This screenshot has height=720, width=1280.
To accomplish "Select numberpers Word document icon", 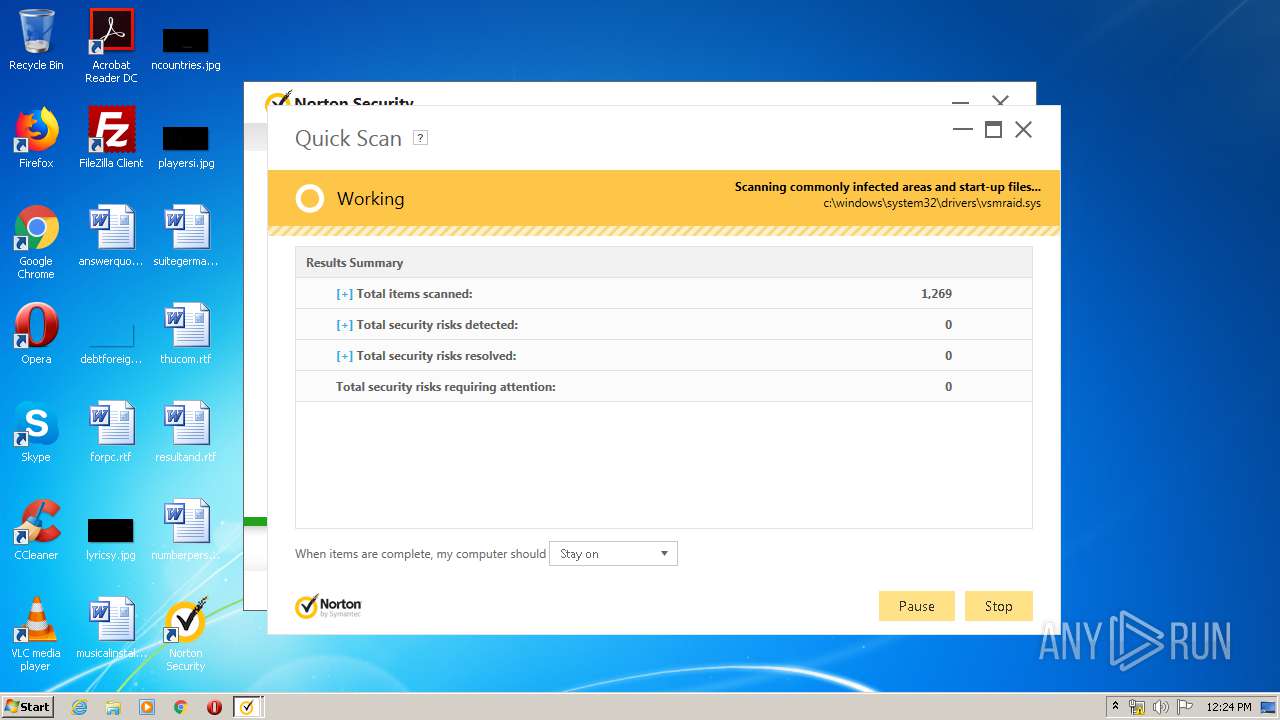I will click(186, 530).
